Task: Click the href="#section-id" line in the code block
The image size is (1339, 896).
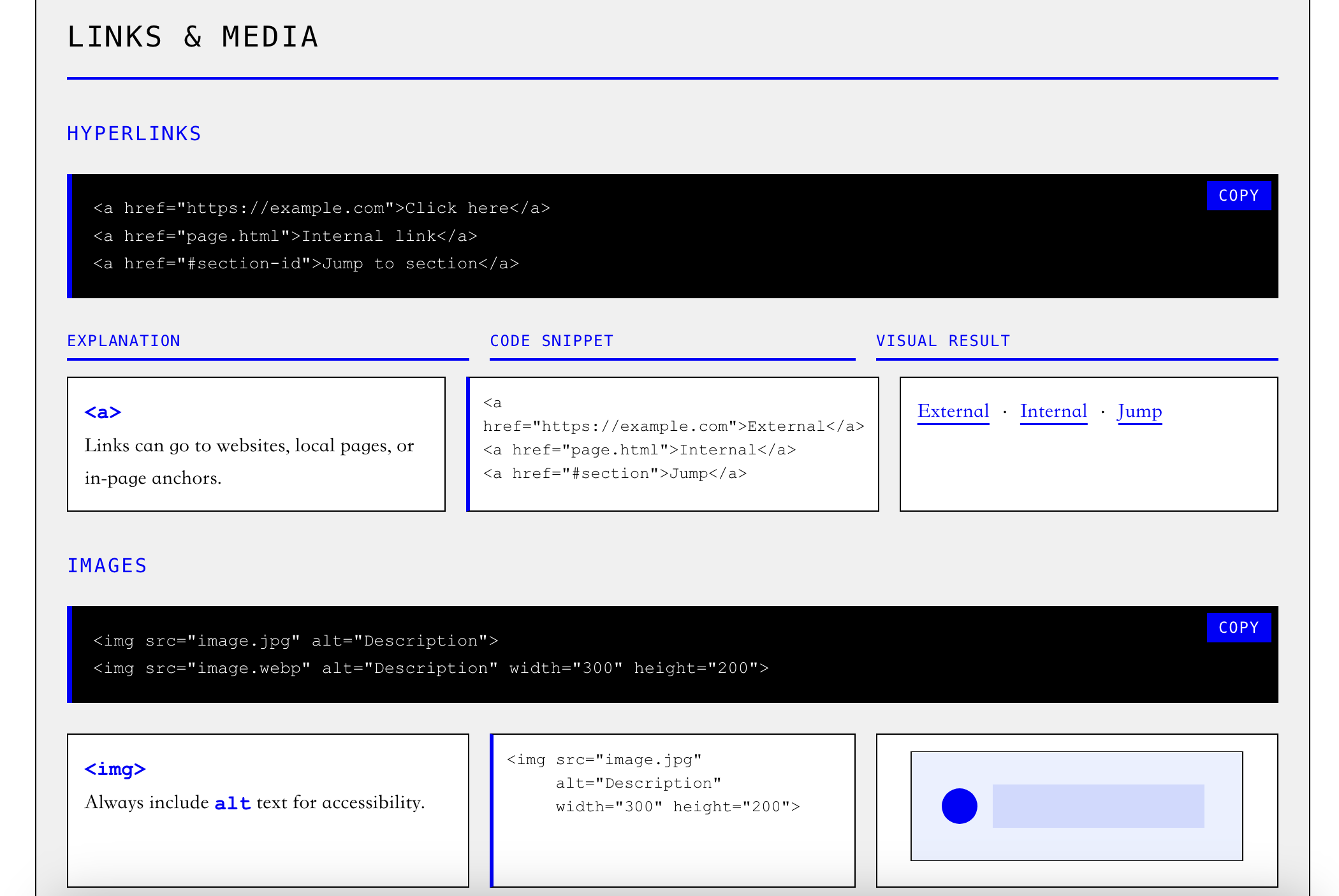Action: coord(306,263)
